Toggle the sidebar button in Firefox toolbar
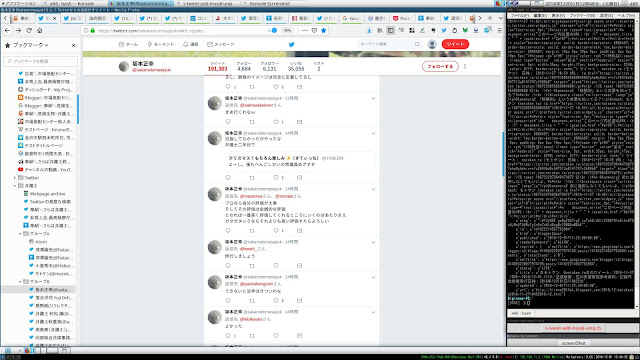 pyautogui.click(x=391, y=31)
